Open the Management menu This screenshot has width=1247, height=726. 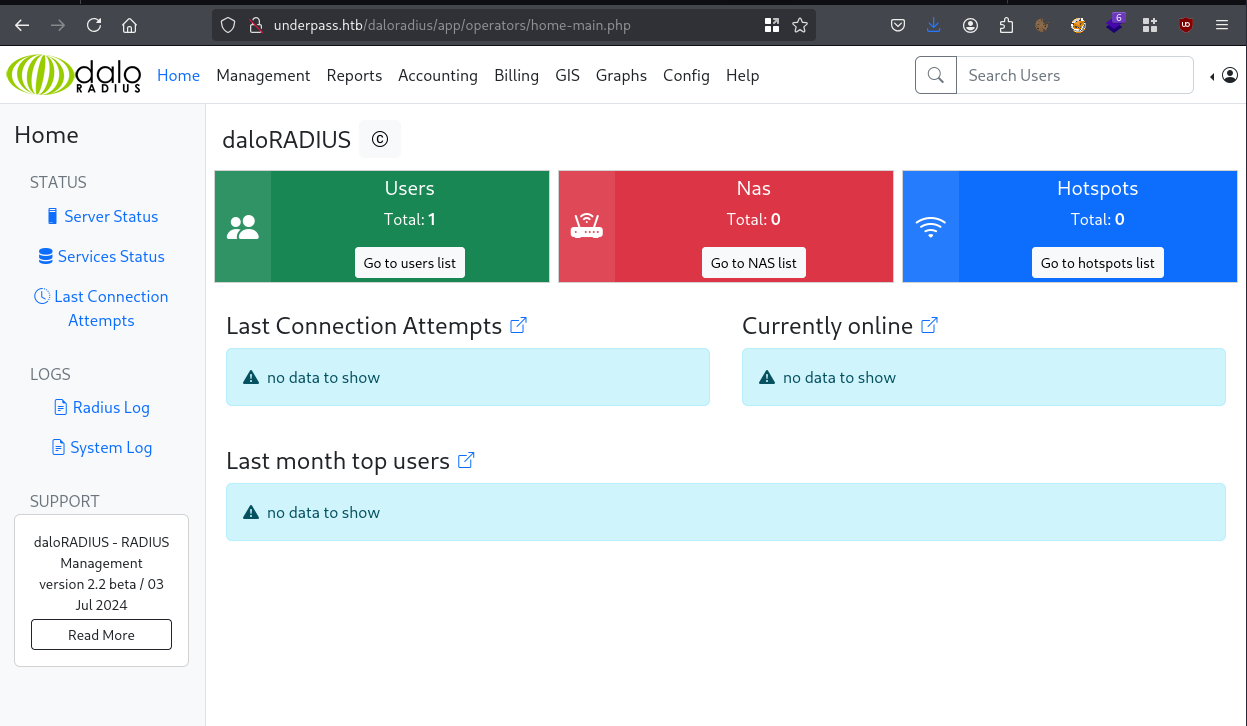click(263, 75)
